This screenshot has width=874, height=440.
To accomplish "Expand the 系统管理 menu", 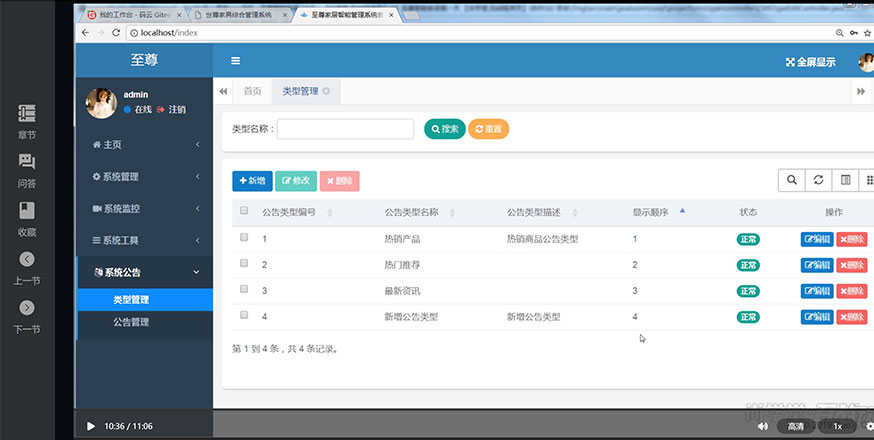I will coord(145,177).
